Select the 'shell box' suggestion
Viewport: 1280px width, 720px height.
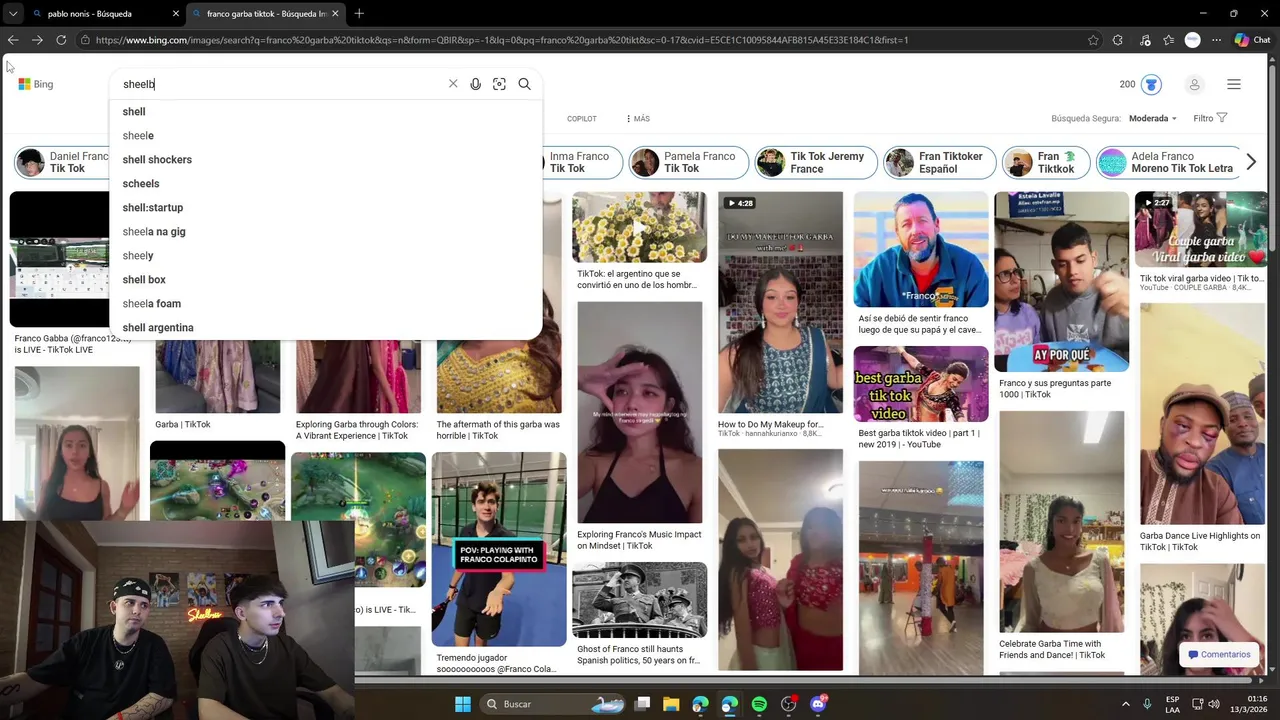point(325,280)
